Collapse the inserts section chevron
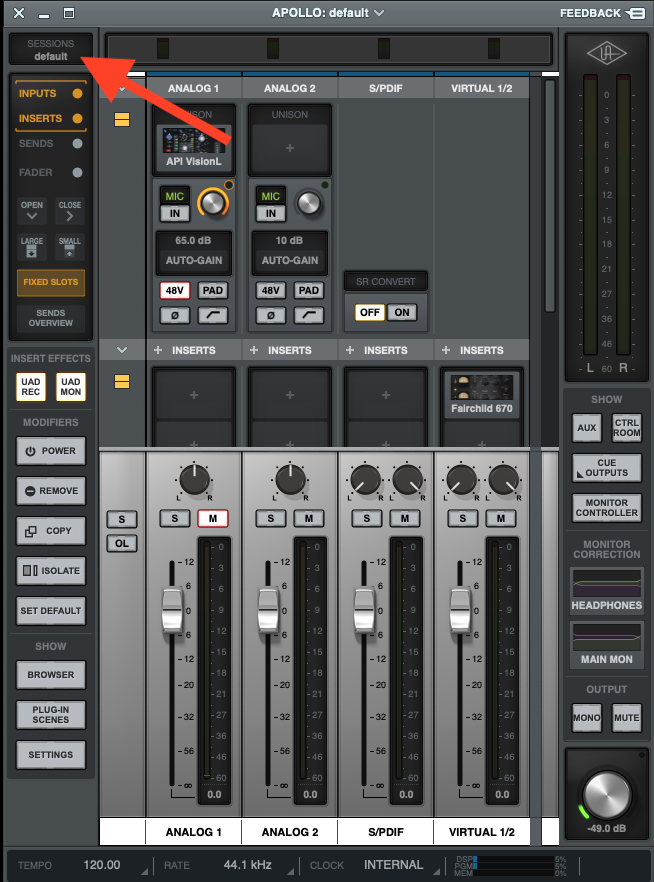This screenshot has height=882, width=654. (x=121, y=350)
